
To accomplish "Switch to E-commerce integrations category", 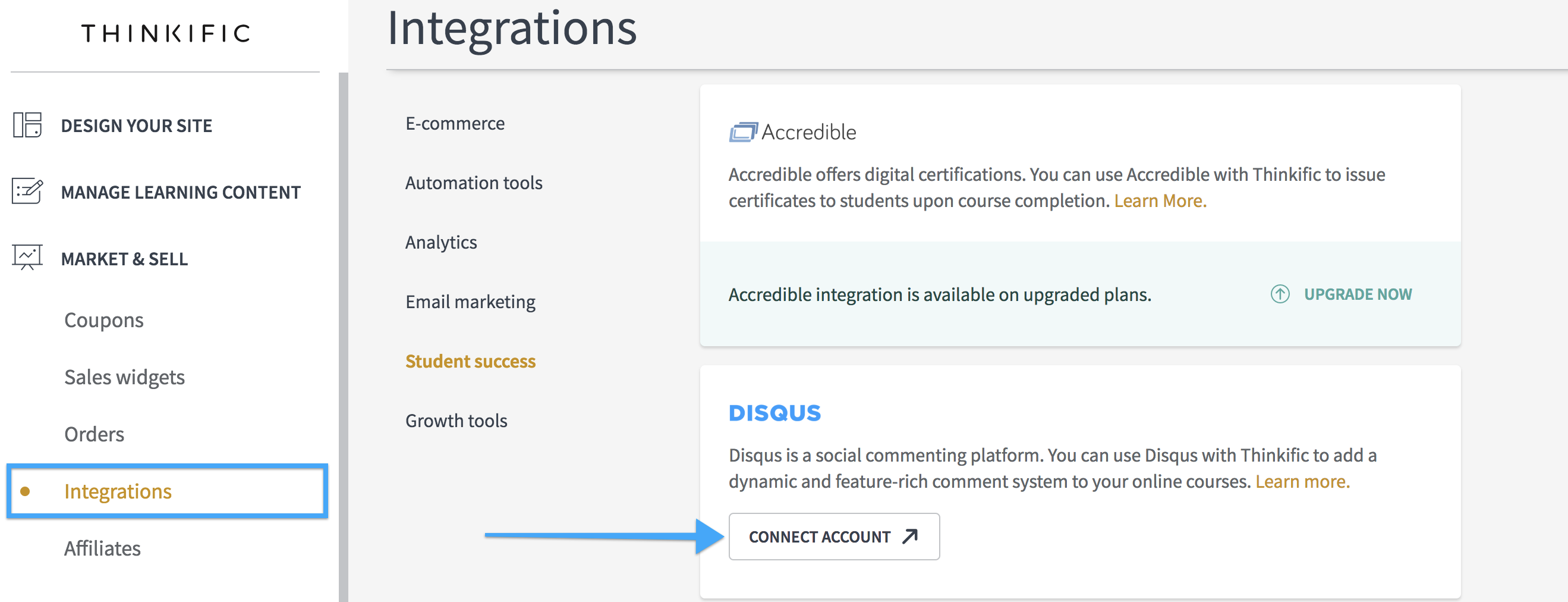I will coord(455,123).
